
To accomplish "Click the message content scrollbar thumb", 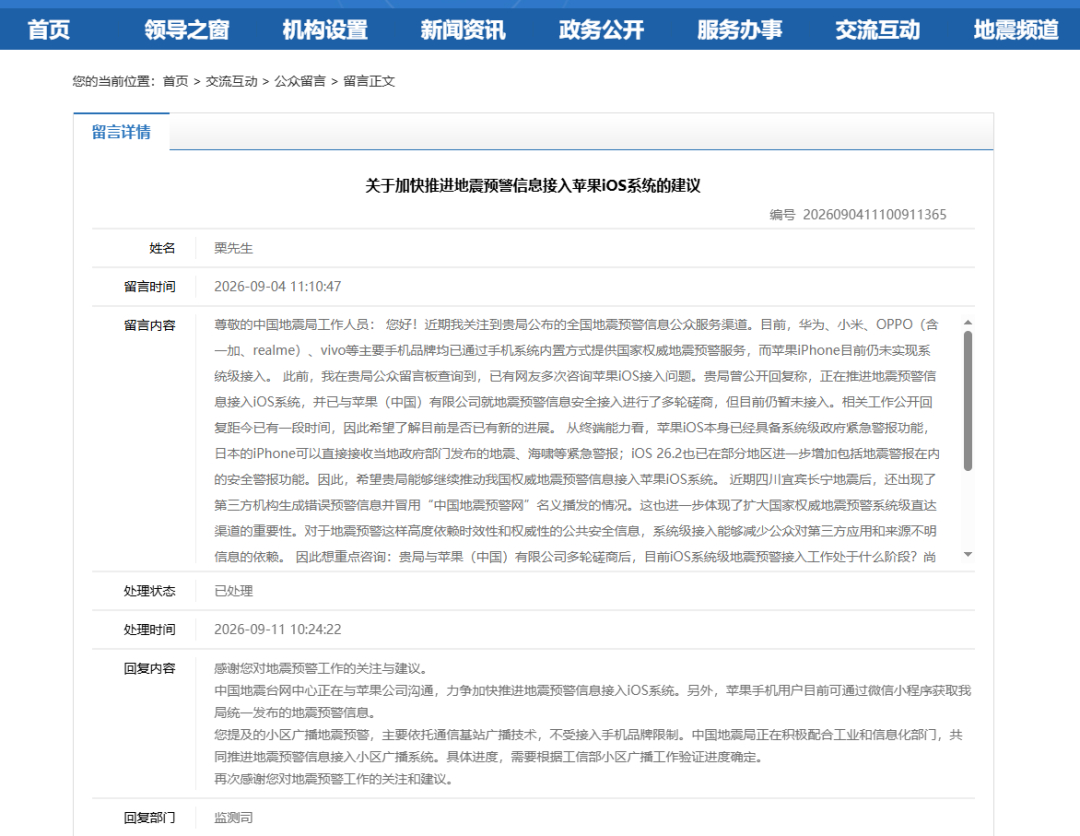I will 968,401.
